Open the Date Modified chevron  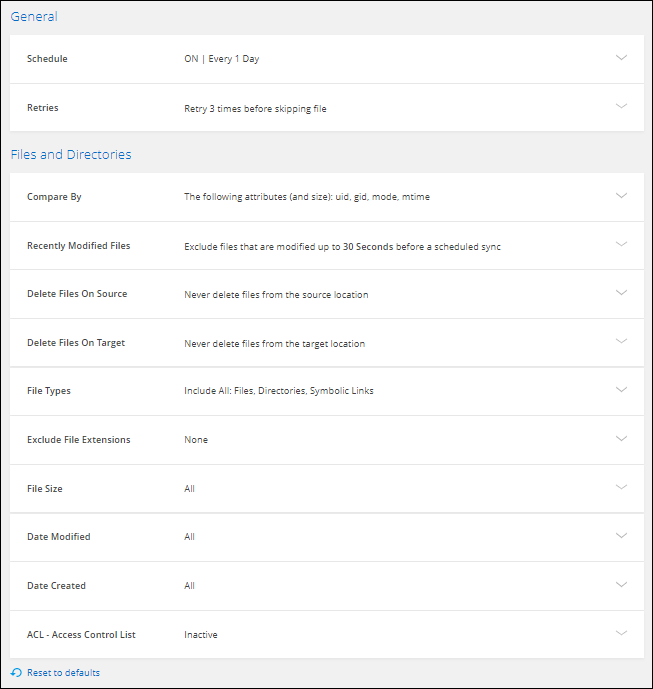[621, 536]
